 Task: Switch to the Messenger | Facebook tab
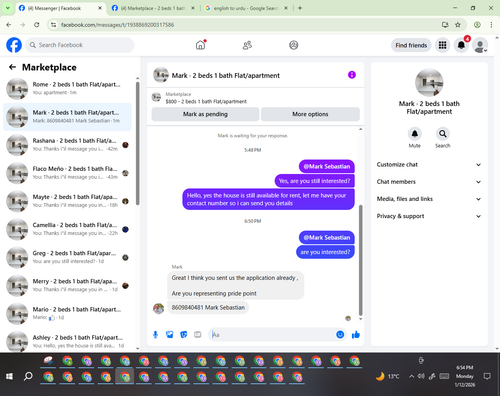60,8
